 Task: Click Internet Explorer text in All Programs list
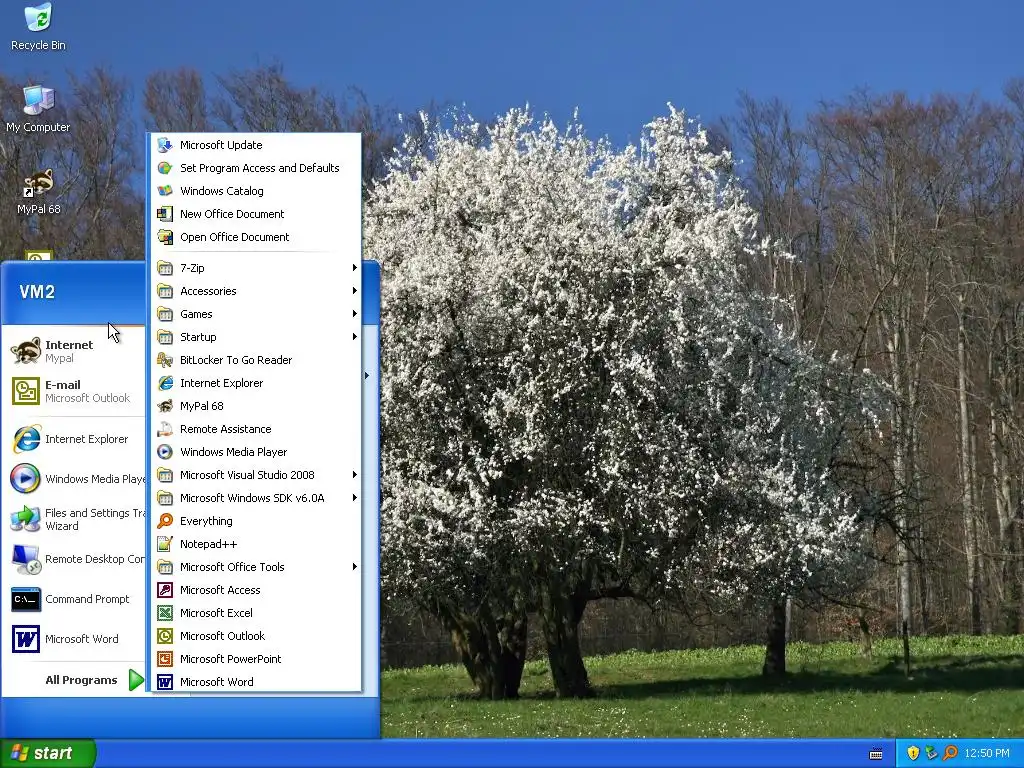pyautogui.click(x=221, y=383)
